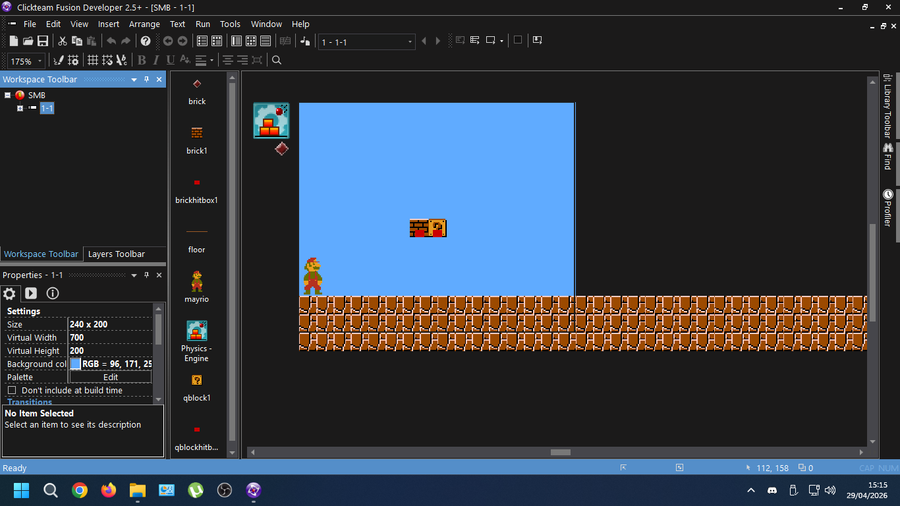The height and width of the screenshot is (506, 900).
Task: Click the Forward navigation arrow icon
Action: 182,41
